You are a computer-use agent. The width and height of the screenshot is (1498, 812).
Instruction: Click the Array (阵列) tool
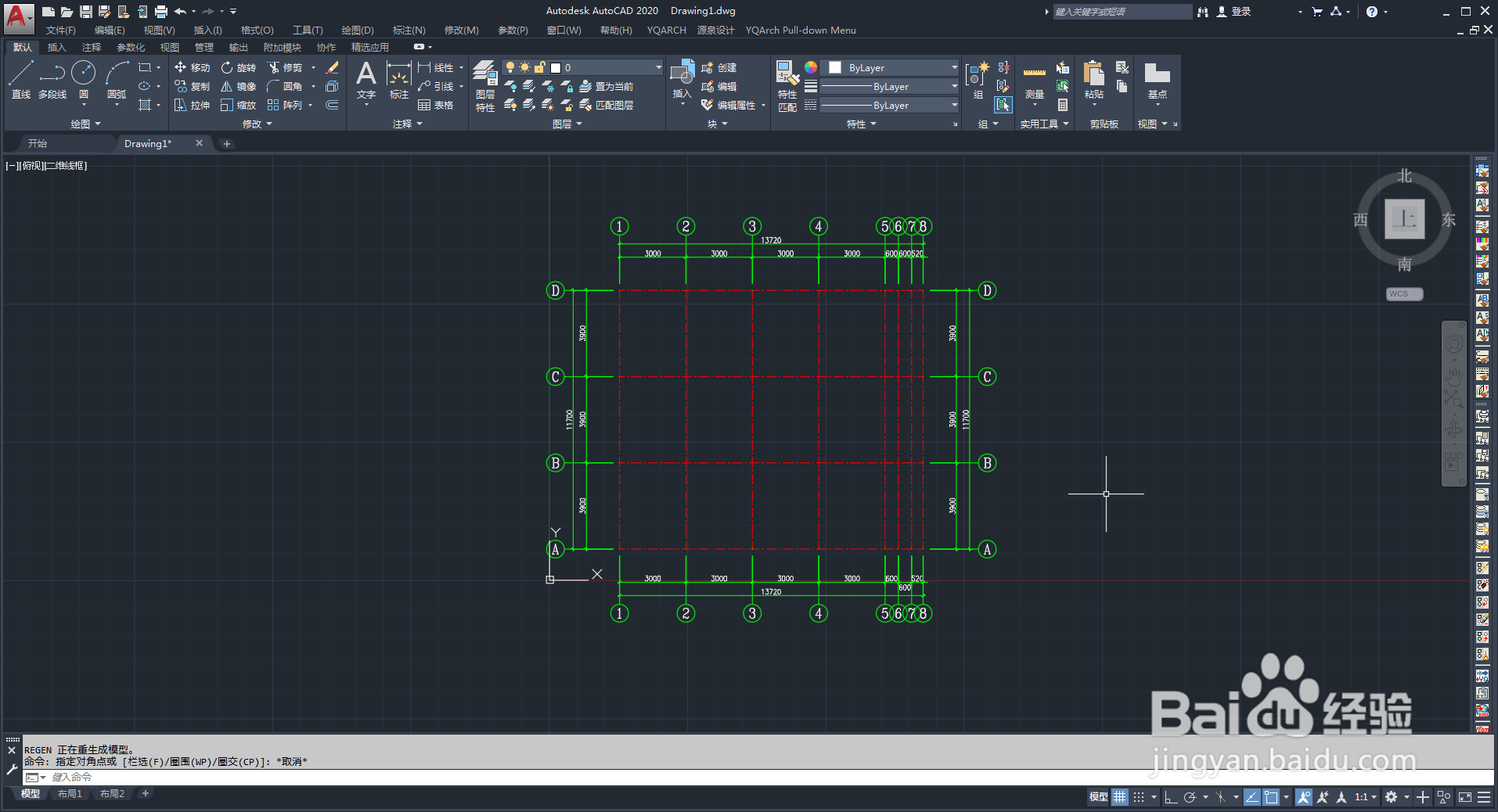(x=285, y=105)
